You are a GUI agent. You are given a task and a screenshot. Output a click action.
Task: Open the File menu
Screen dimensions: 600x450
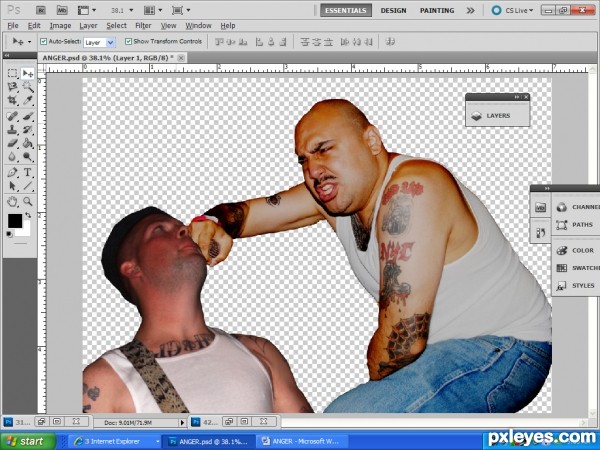tap(13, 26)
